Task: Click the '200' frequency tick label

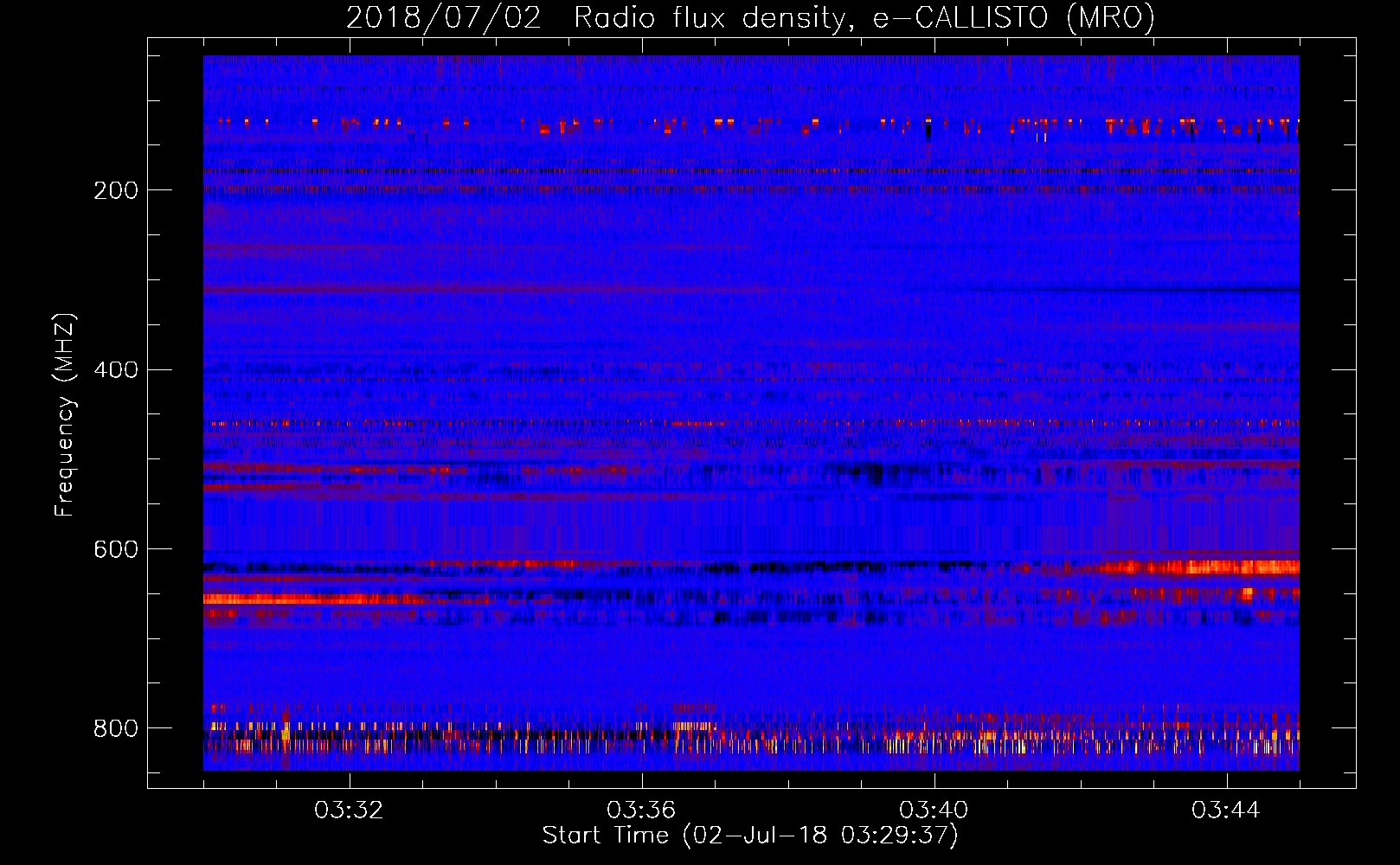Action: [116, 190]
